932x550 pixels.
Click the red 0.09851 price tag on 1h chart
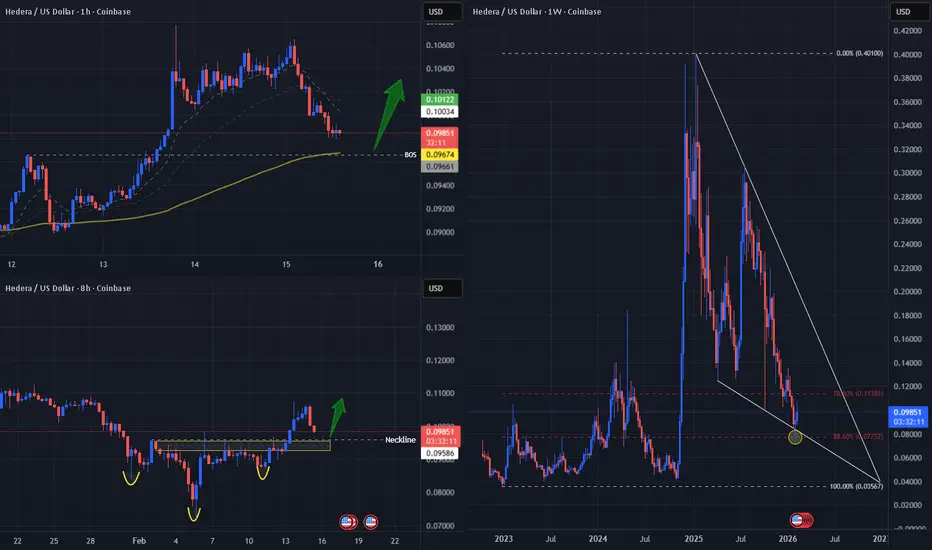(439, 138)
